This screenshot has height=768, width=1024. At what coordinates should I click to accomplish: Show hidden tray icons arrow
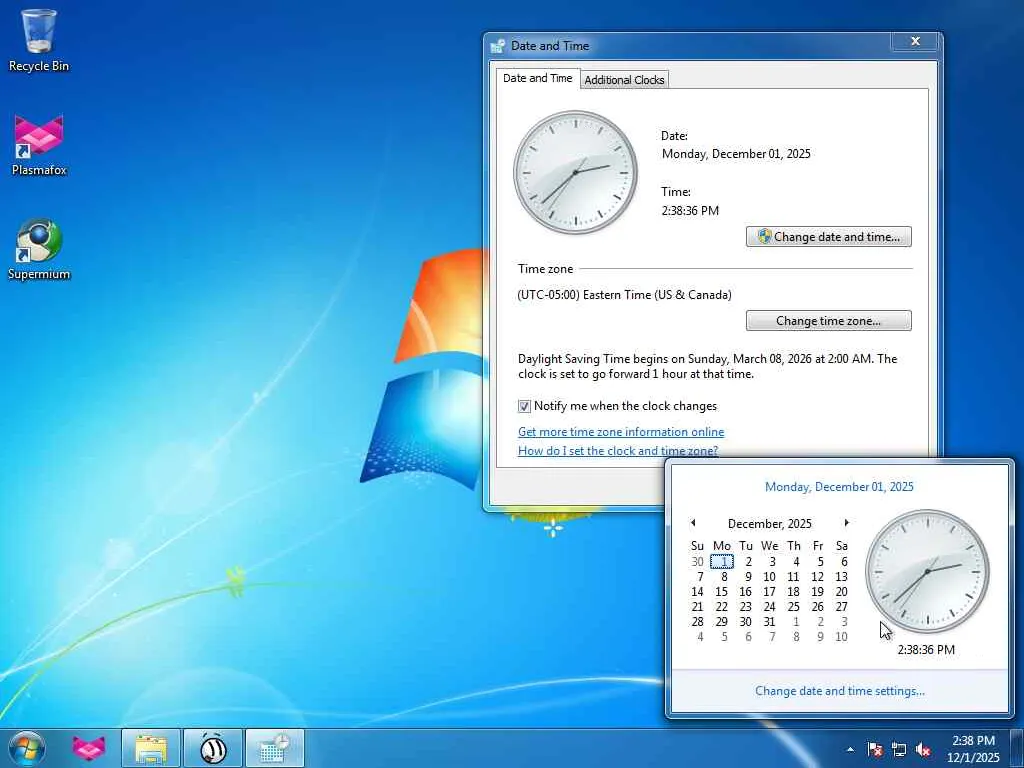pos(850,750)
